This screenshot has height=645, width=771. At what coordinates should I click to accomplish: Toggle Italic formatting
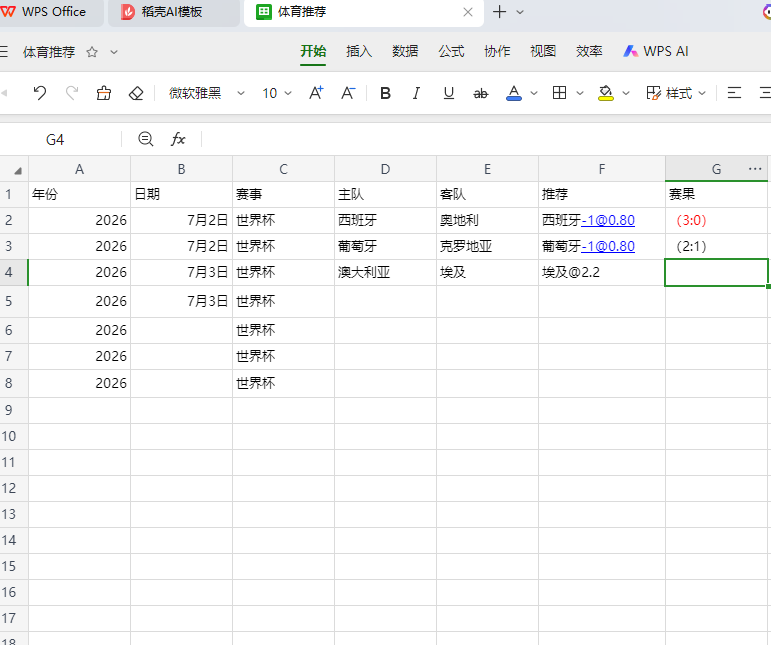[416, 92]
